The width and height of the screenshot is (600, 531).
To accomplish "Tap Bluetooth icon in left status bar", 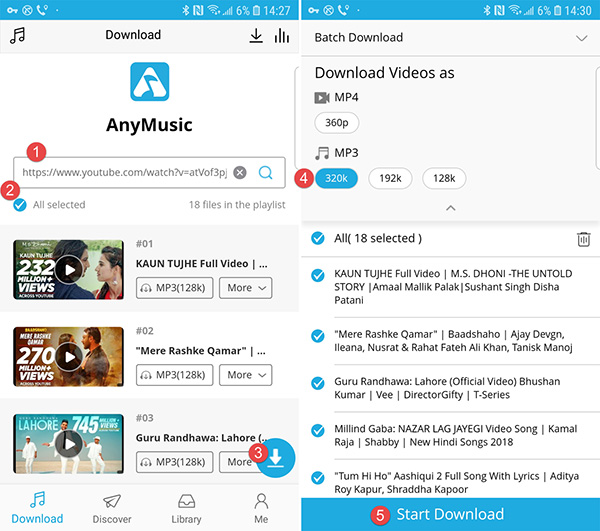I will 186,10.
